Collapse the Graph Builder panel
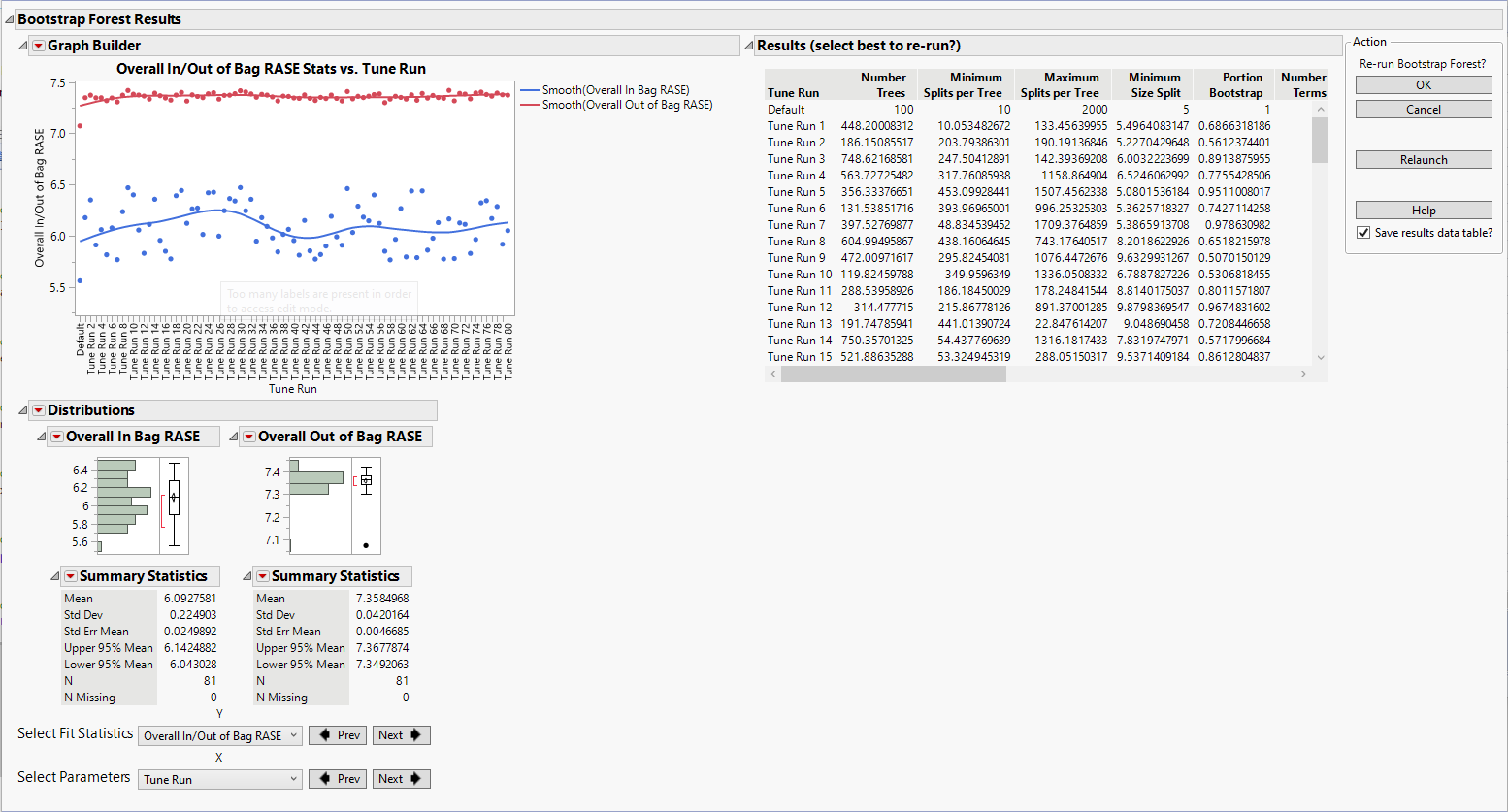The image size is (1508, 812). [x=21, y=46]
